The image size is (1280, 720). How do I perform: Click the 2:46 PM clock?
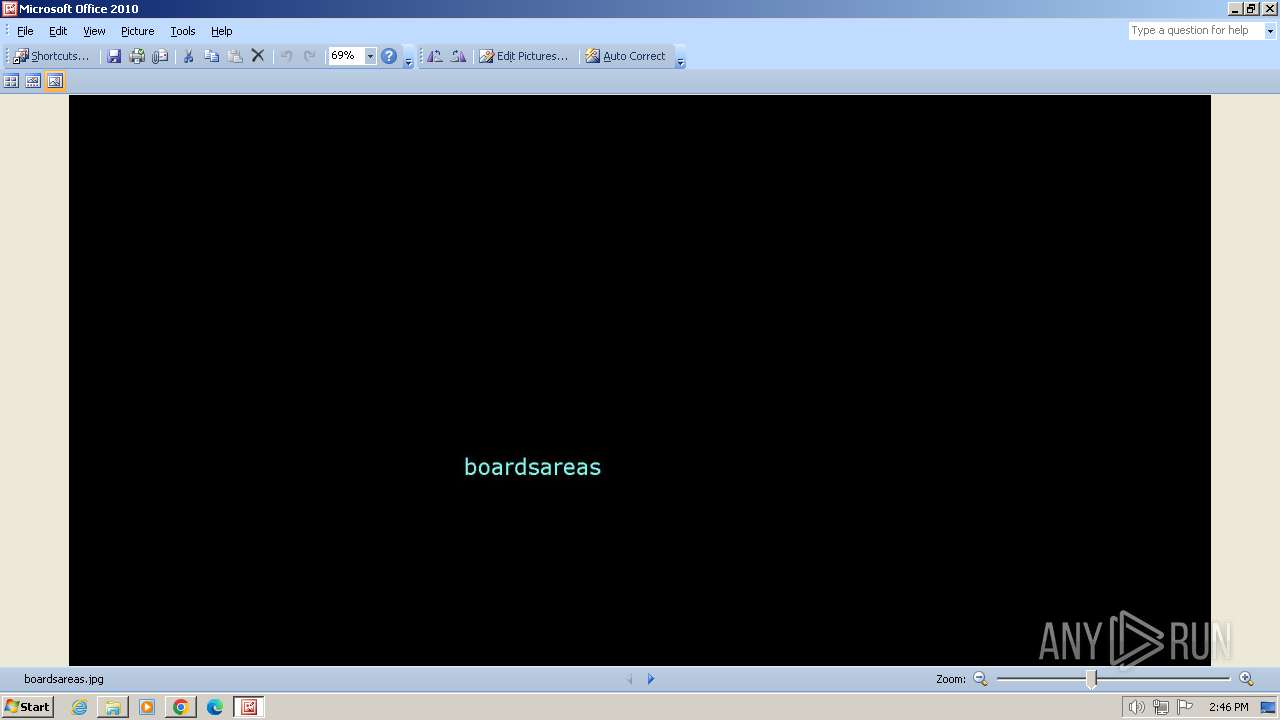[1228, 707]
